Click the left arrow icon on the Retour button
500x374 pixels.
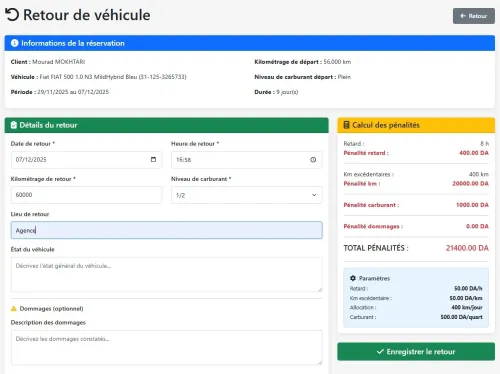tap(463, 16)
